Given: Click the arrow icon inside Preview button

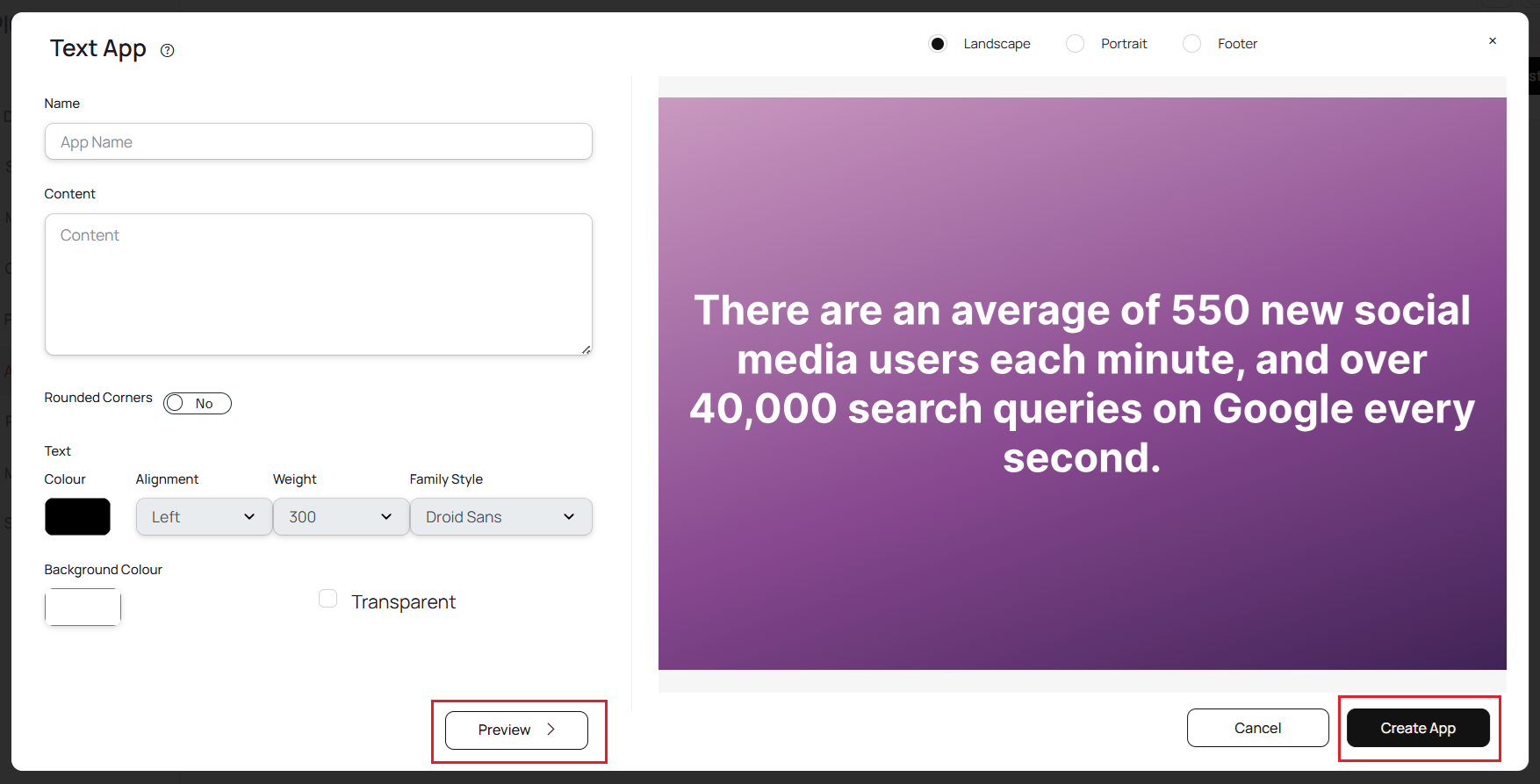Looking at the screenshot, I should tap(551, 730).
